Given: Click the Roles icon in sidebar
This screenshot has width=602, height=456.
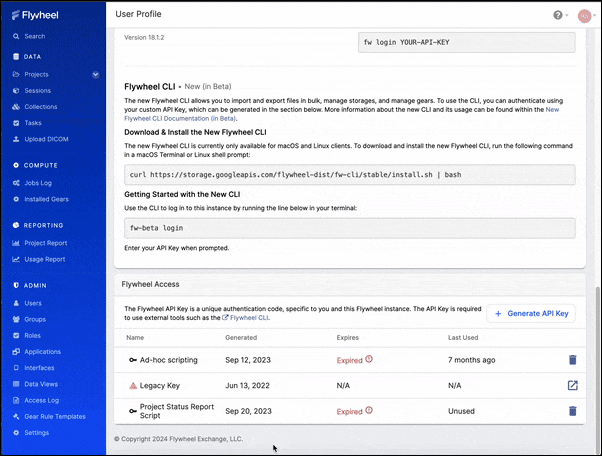Looking at the screenshot, I should coord(16,335).
